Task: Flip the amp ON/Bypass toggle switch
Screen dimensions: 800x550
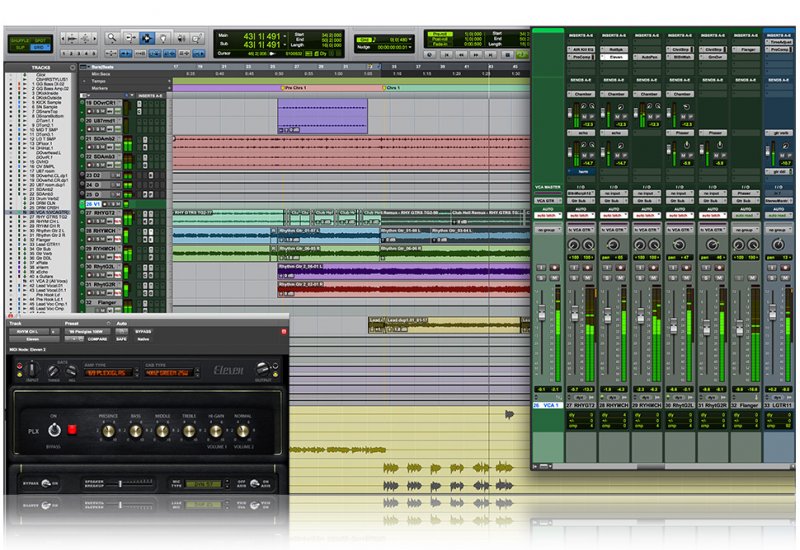Action: click(x=53, y=430)
